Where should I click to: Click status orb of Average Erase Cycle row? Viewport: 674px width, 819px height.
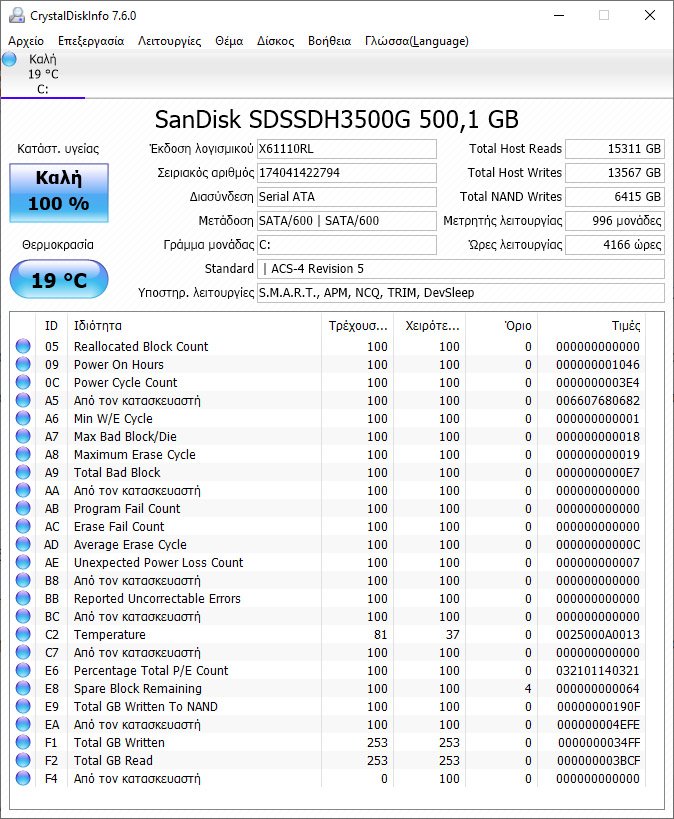click(23, 544)
